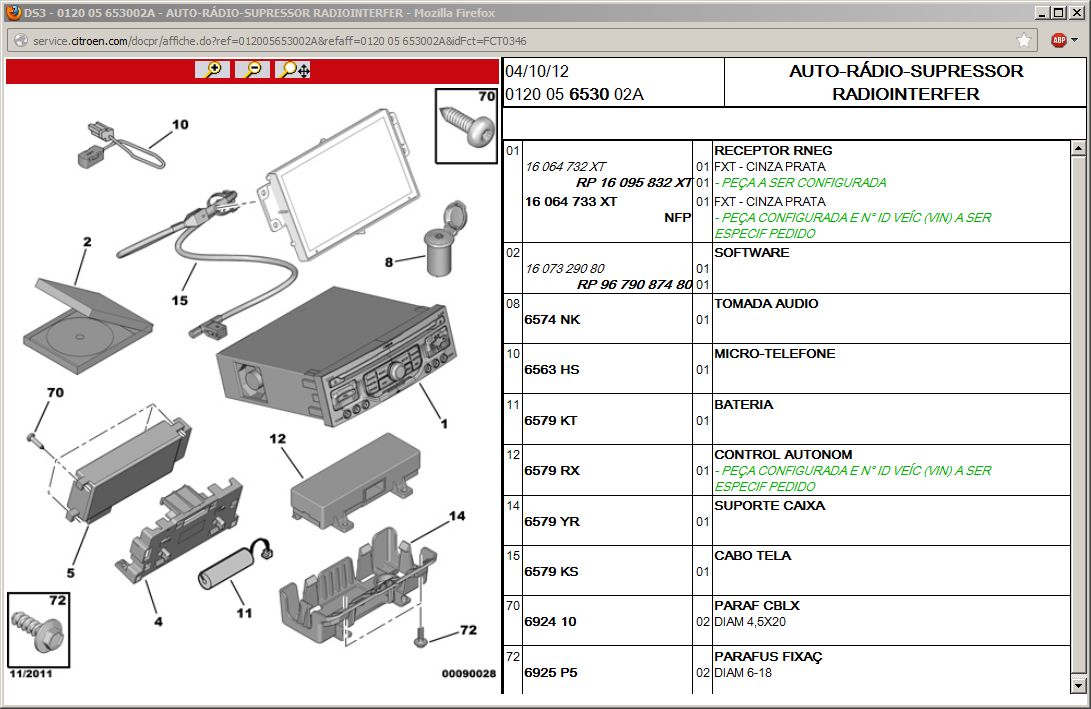This screenshot has width=1091, height=709.
Task: Minimize the Firefox window
Action: 1042,13
